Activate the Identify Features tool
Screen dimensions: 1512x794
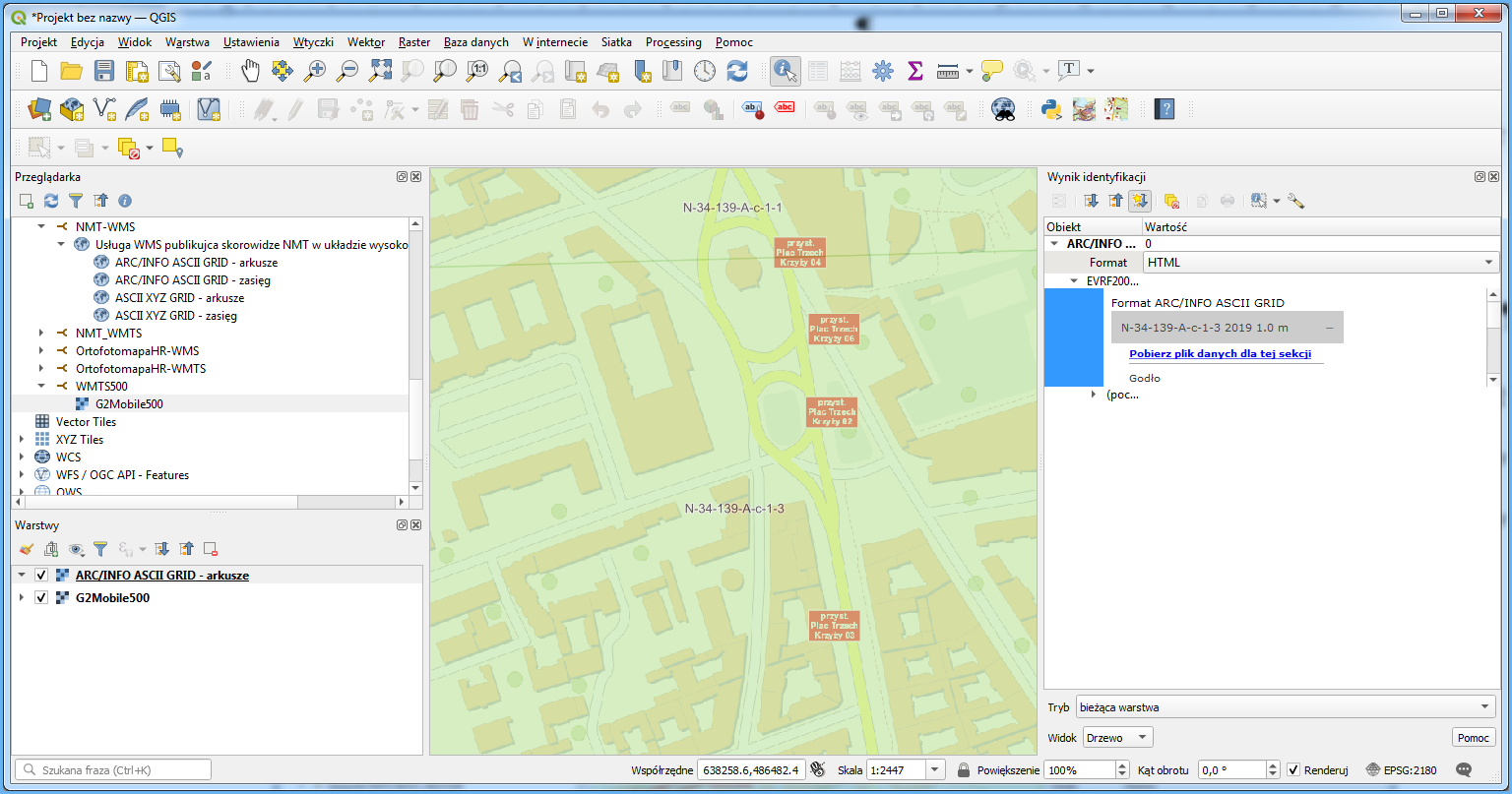click(785, 70)
